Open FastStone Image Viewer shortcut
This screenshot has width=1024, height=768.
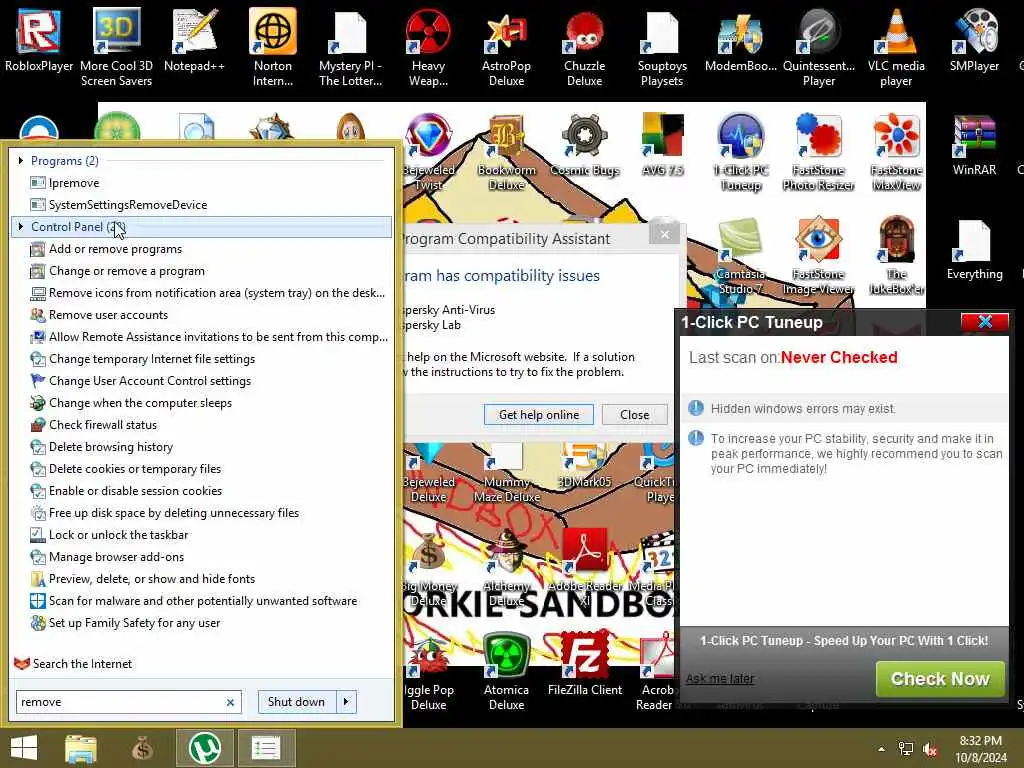[818, 256]
